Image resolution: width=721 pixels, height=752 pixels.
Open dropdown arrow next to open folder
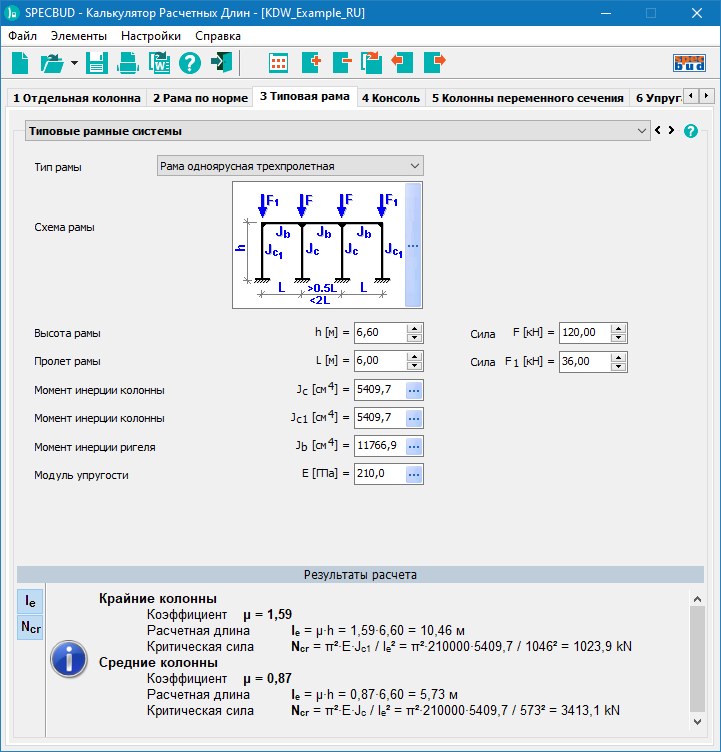coord(74,63)
